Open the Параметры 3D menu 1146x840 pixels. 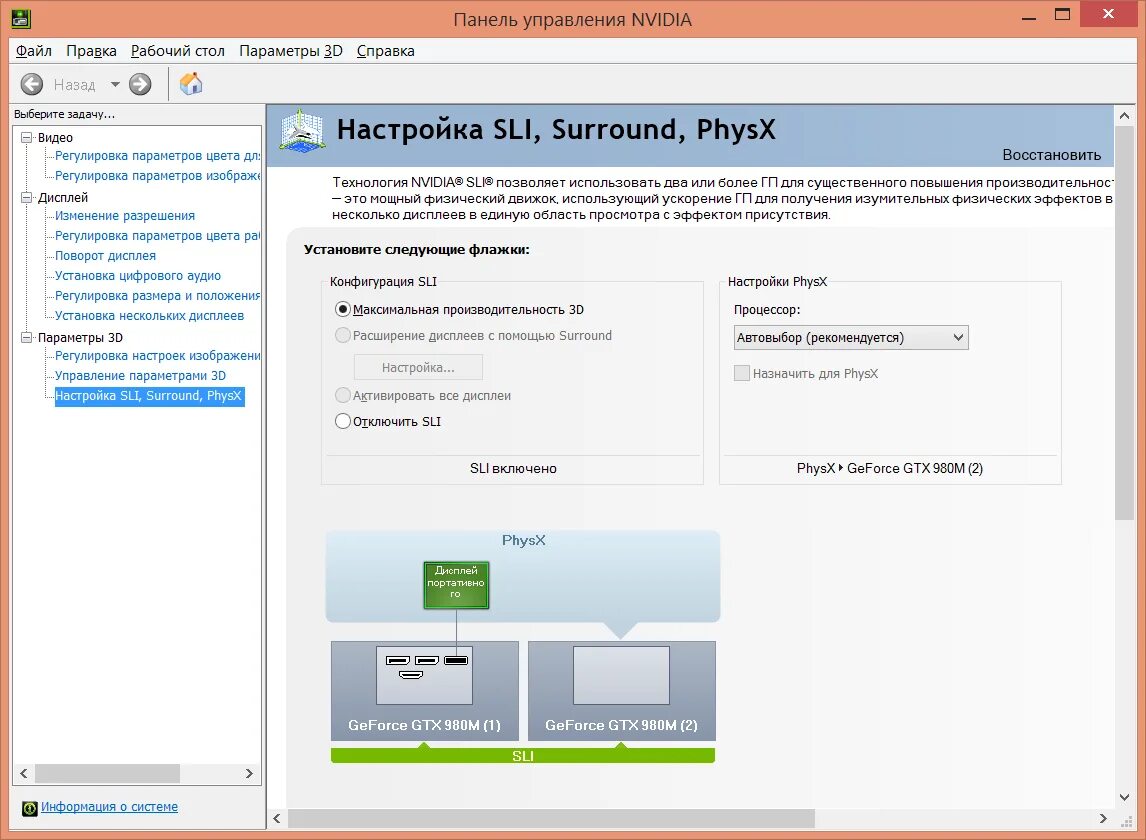pos(291,51)
